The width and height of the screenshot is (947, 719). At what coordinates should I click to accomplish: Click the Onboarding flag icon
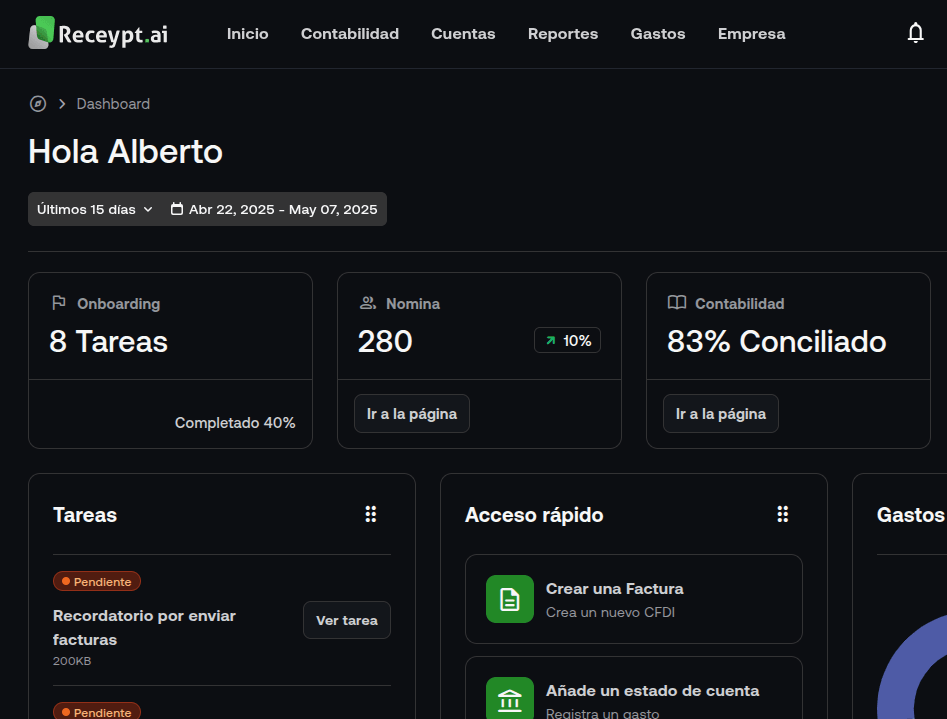59,303
